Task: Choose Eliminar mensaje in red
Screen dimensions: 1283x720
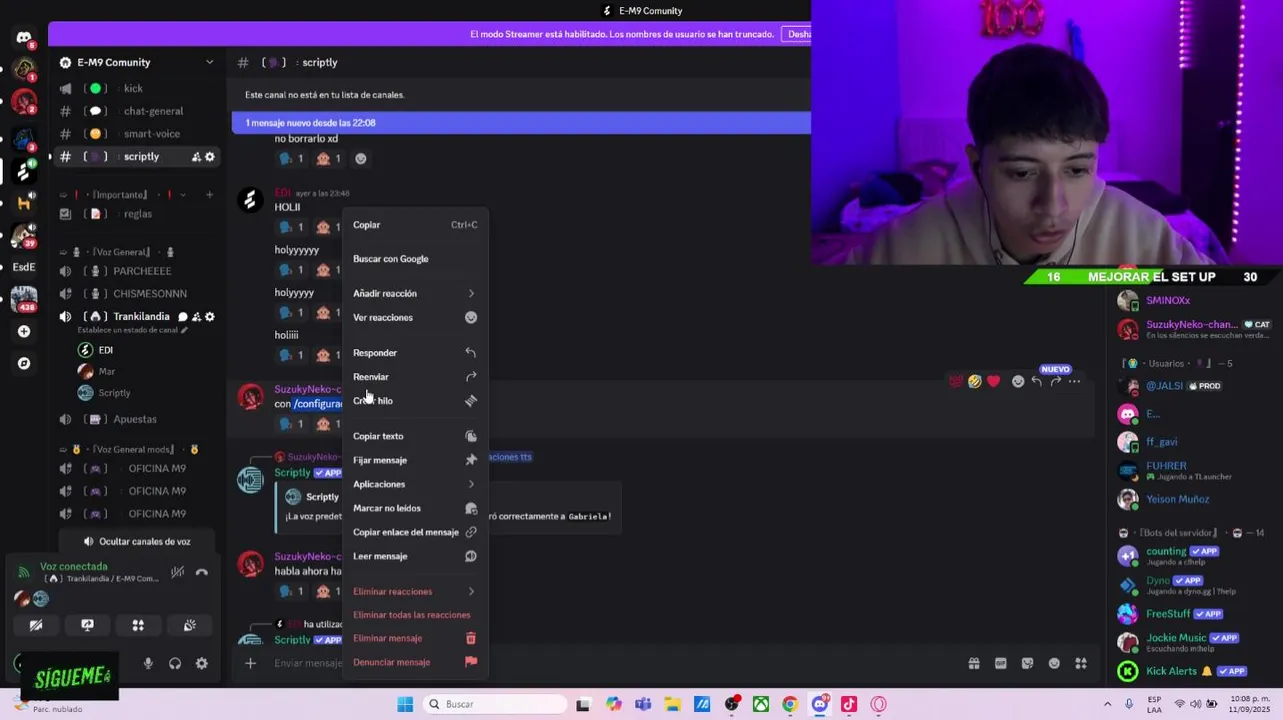Action: [x=415, y=638]
